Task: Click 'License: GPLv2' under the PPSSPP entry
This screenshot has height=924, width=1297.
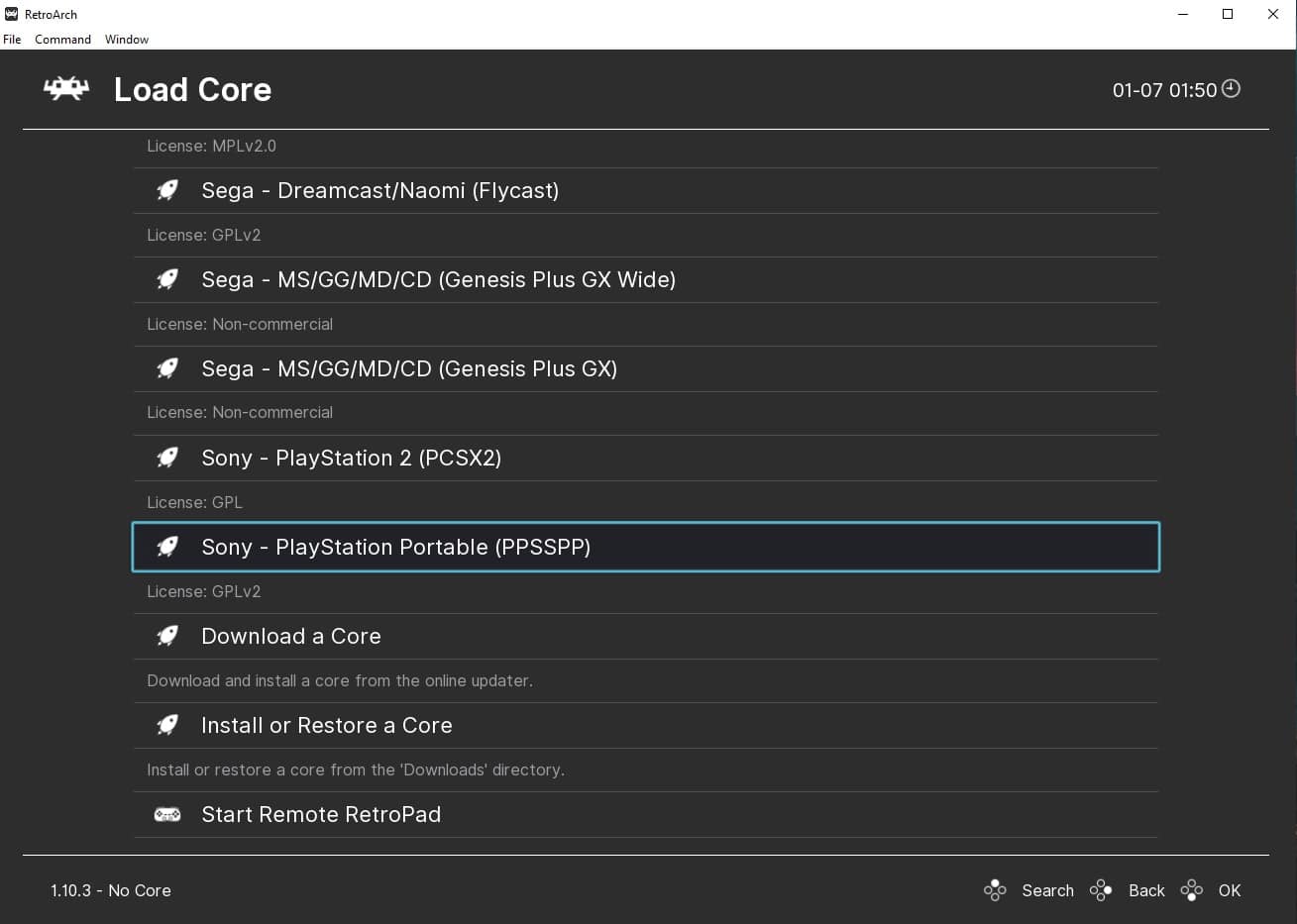Action: click(x=203, y=591)
